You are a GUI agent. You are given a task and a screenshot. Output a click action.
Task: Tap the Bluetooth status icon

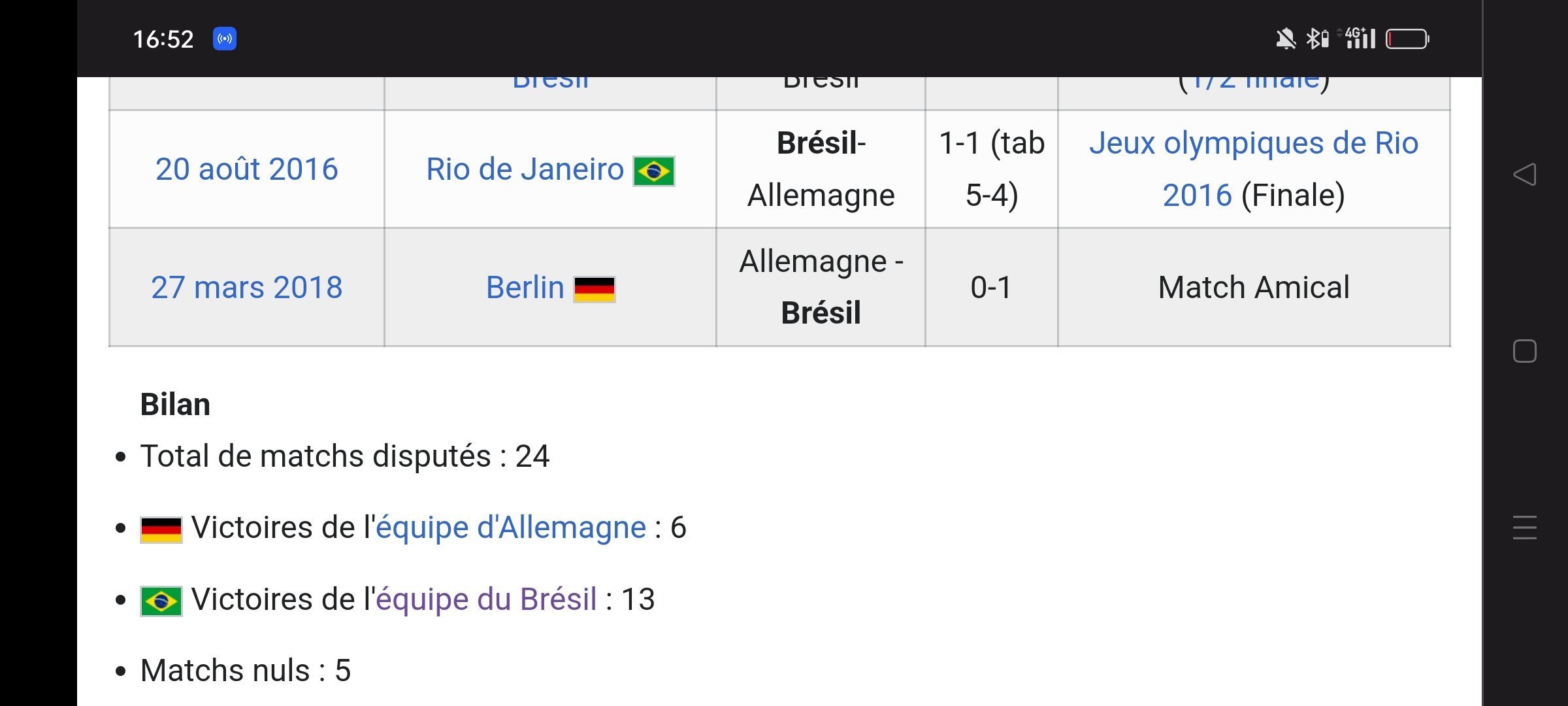point(1316,39)
